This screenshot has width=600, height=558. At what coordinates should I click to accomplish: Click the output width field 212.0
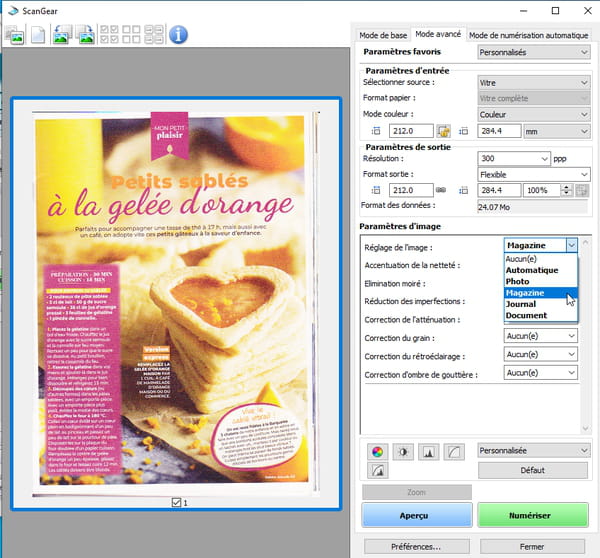coord(411,190)
